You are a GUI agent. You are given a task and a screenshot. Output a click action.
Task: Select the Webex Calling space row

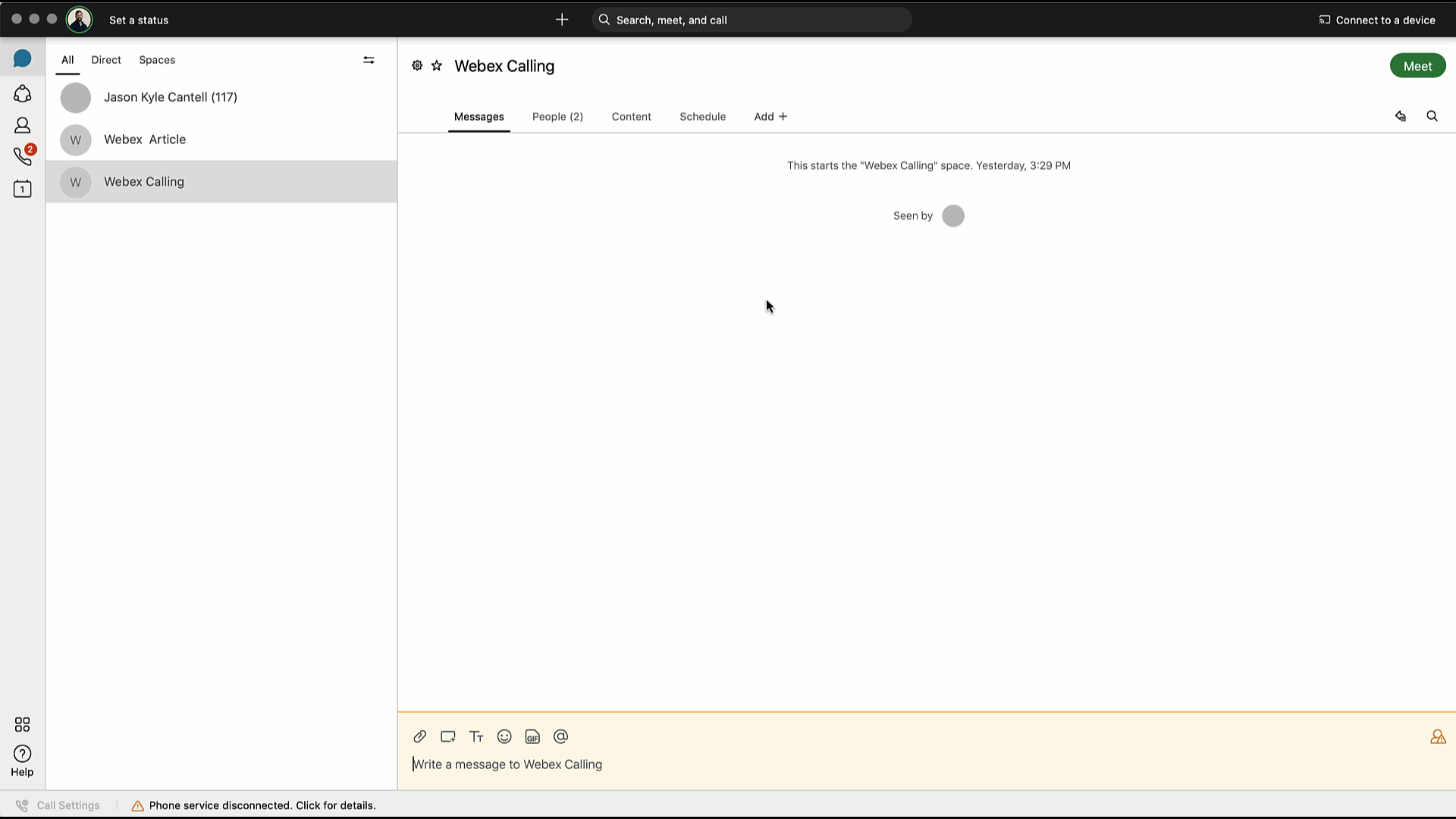click(x=221, y=182)
